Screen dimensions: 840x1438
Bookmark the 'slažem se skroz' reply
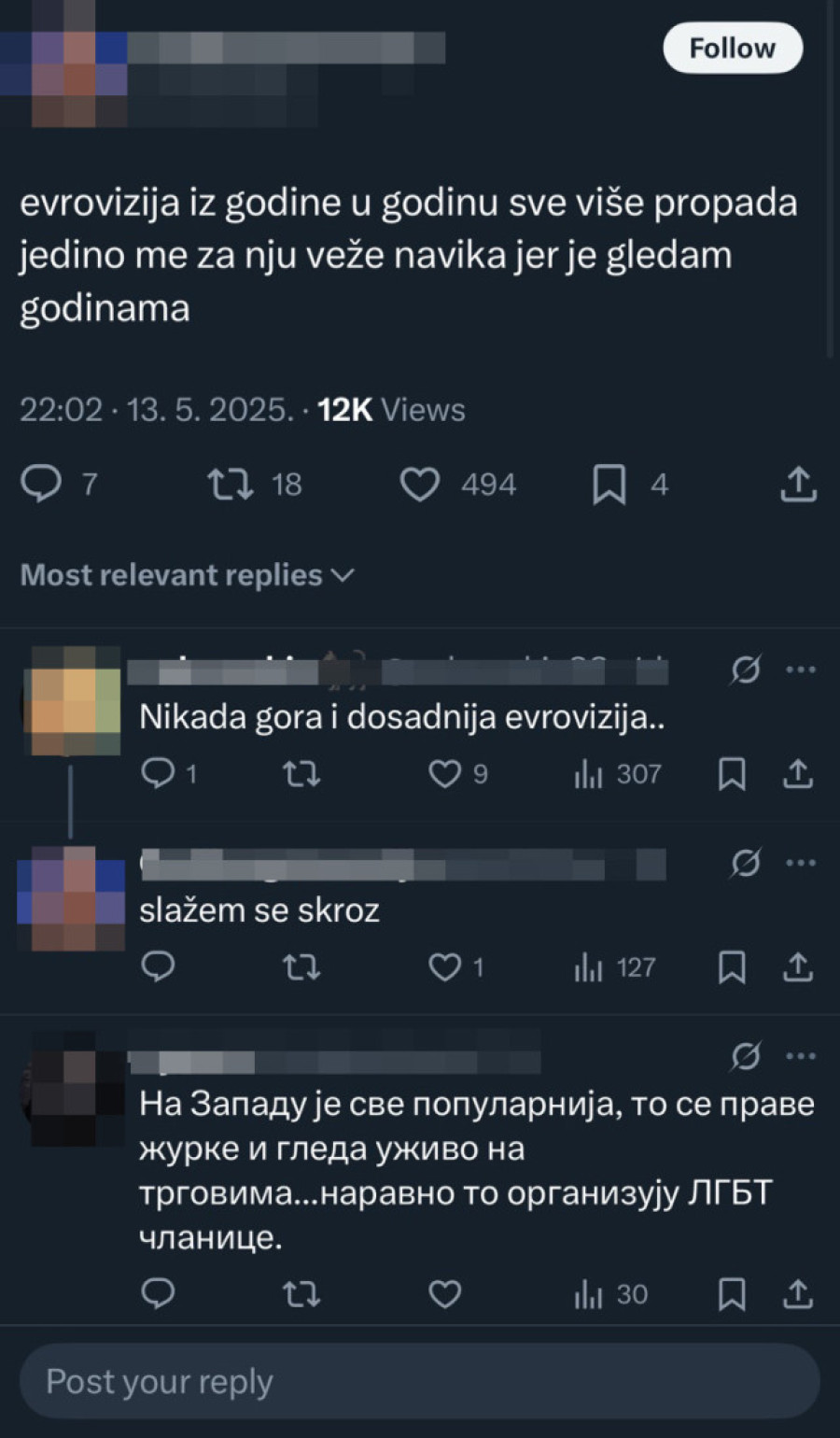732,967
